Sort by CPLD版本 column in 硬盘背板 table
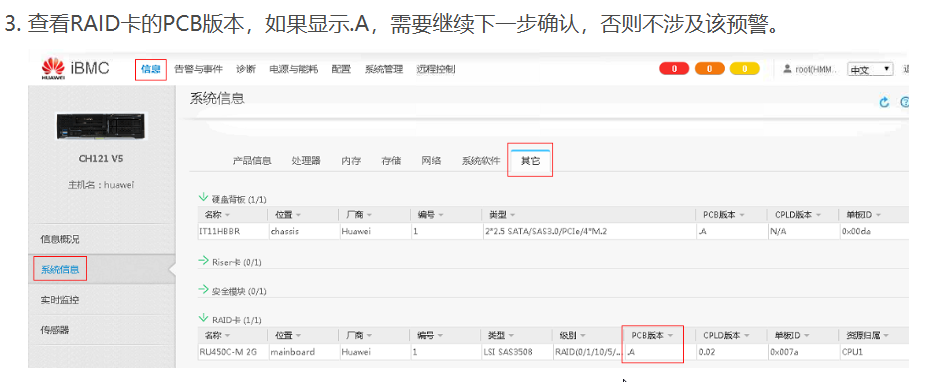928x382 pixels. (798, 214)
